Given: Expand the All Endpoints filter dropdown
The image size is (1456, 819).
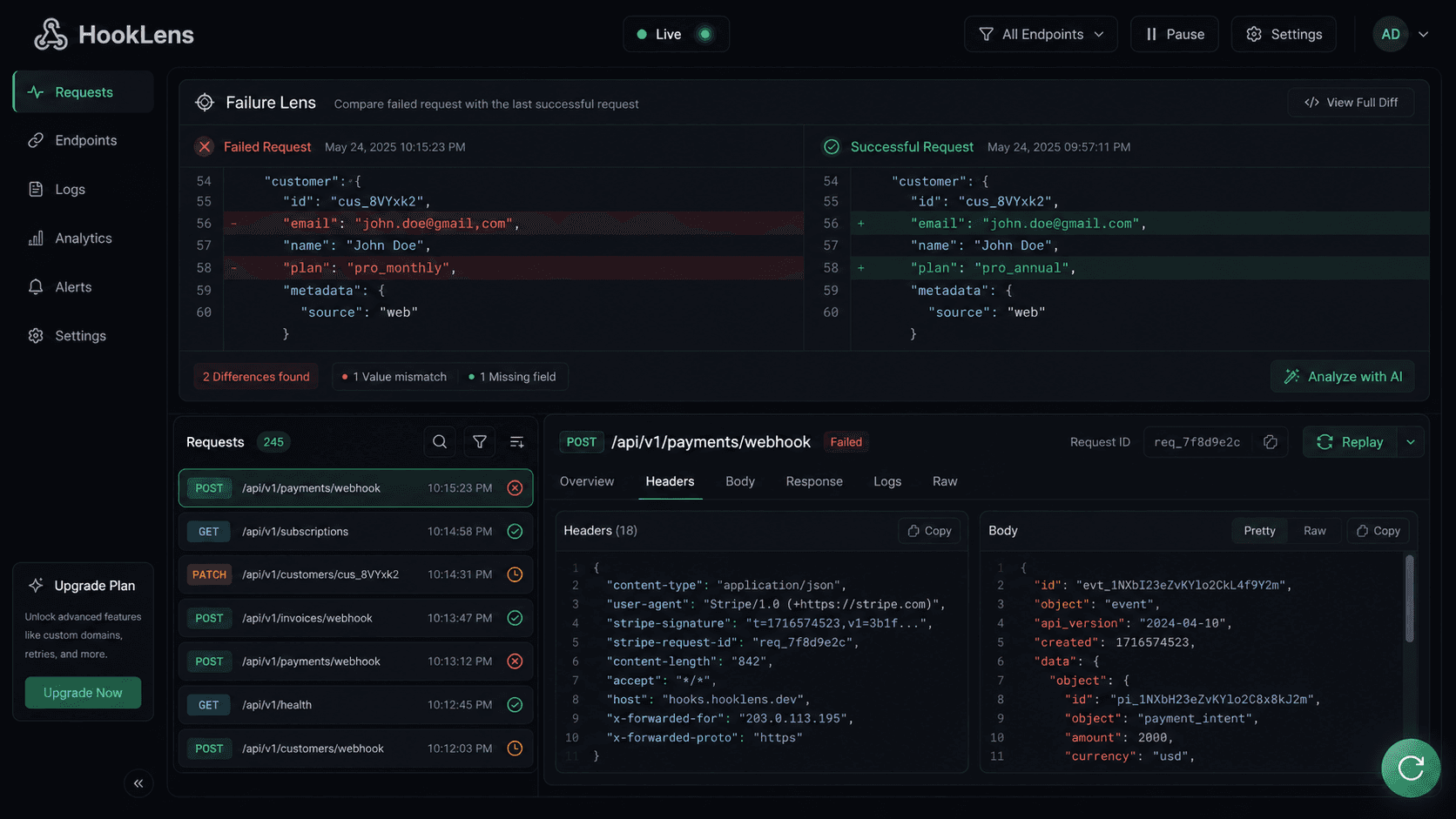Looking at the screenshot, I should (1041, 34).
